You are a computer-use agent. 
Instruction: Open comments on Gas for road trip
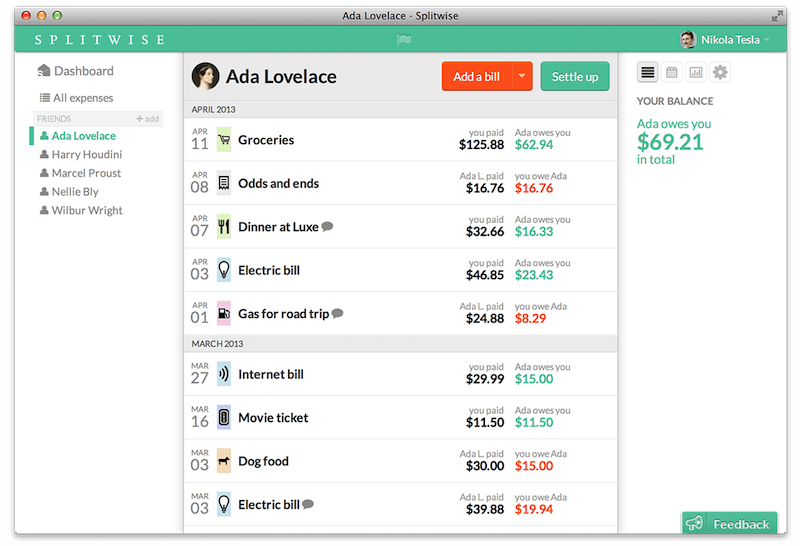coord(337,313)
